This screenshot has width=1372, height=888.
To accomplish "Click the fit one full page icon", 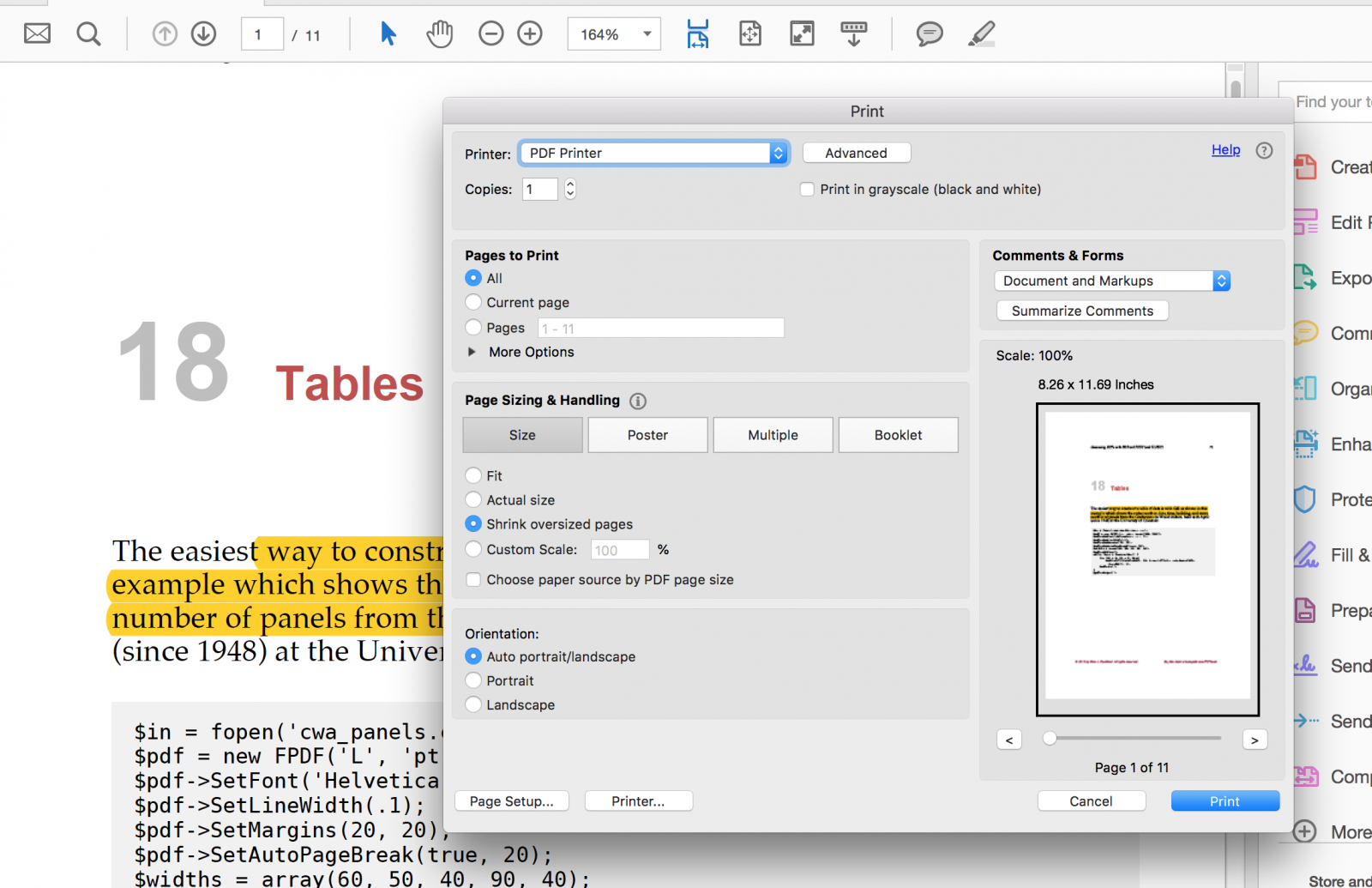I will [750, 34].
